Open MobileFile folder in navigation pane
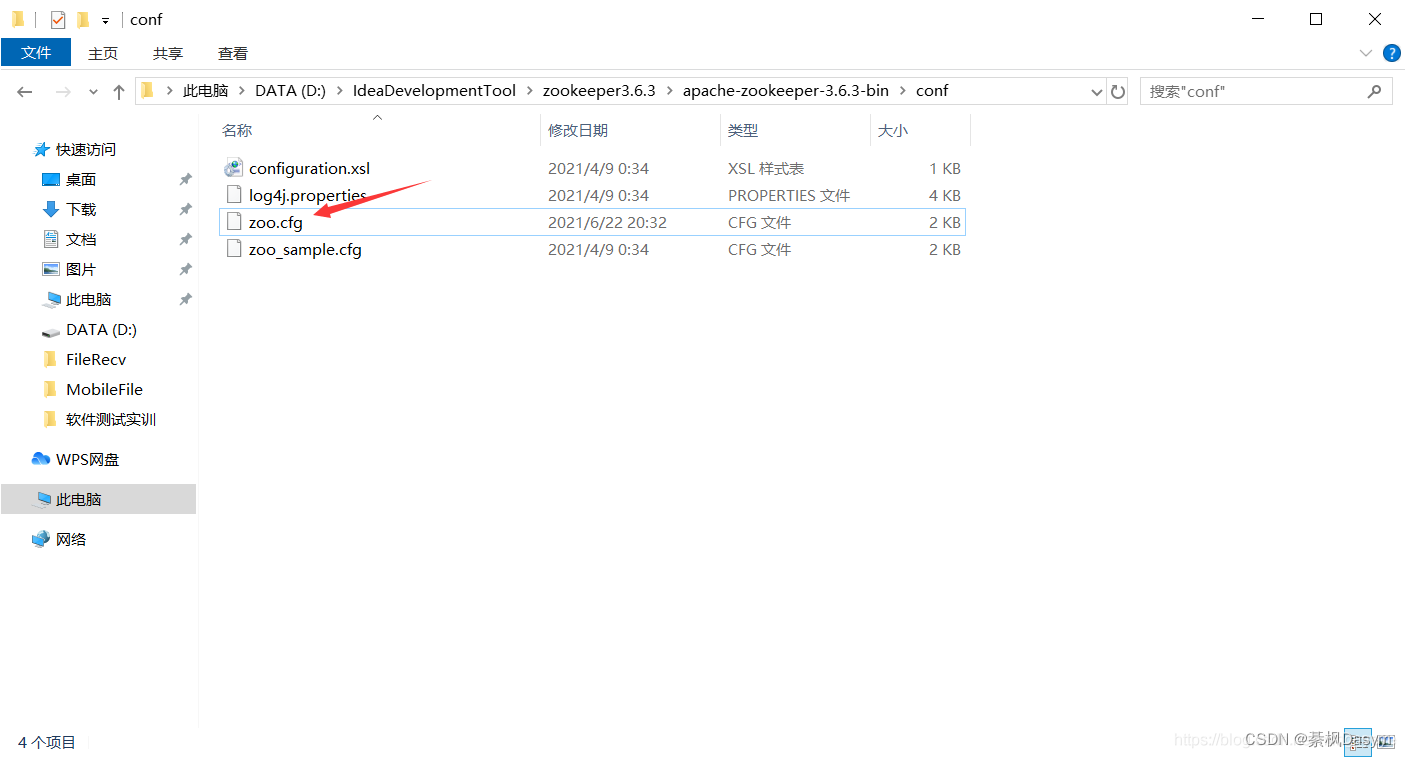The width and height of the screenshot is (1406, 758). (104, 389)
